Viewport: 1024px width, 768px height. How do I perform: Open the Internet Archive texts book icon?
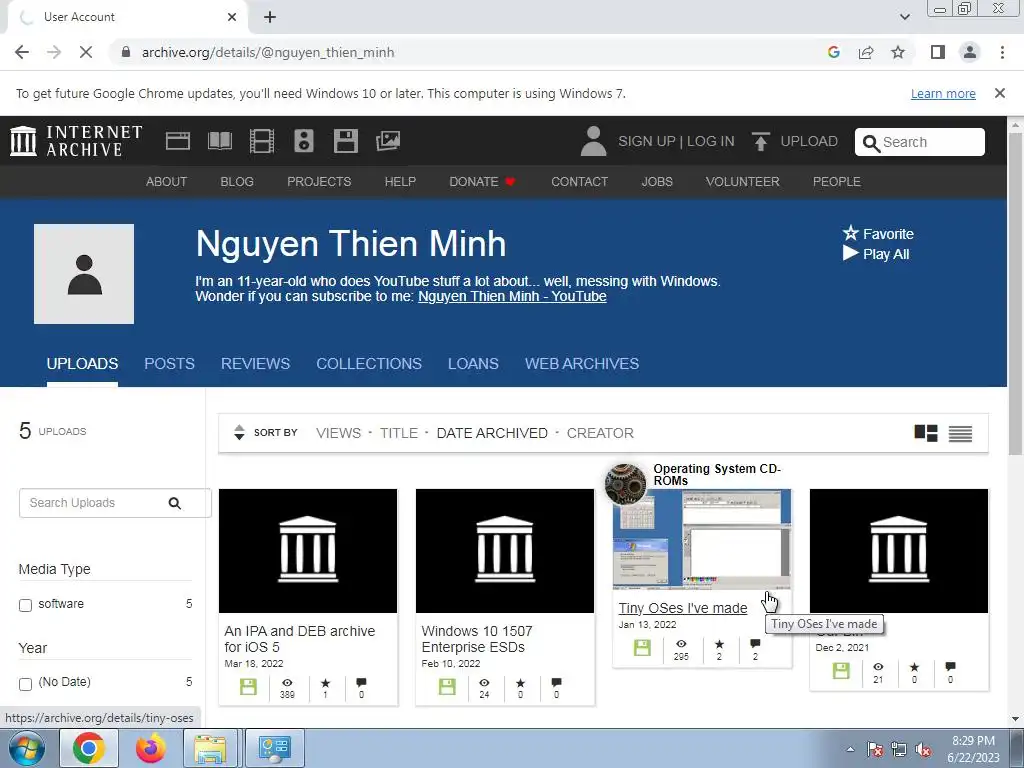click(x=219, y=141)
